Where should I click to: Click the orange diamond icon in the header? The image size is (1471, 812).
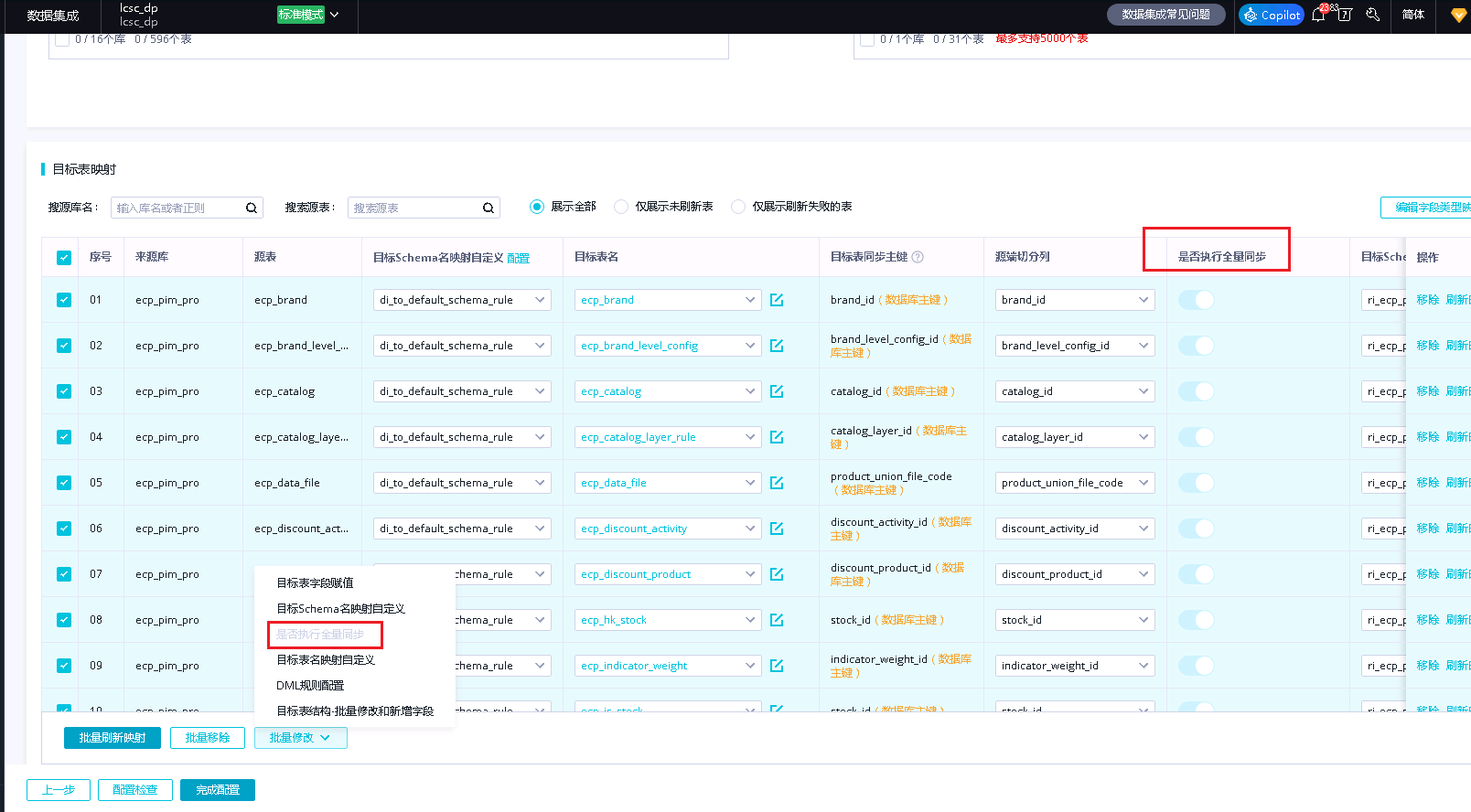click(x=1458, y=15)
